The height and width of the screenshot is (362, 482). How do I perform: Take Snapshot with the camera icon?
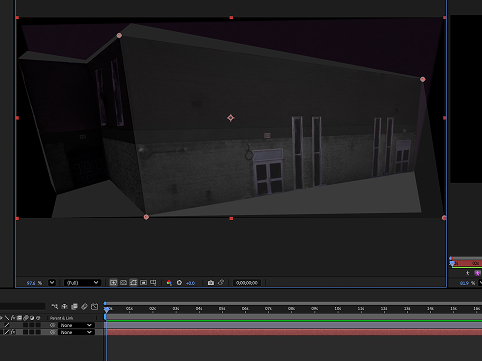[211, 283]
